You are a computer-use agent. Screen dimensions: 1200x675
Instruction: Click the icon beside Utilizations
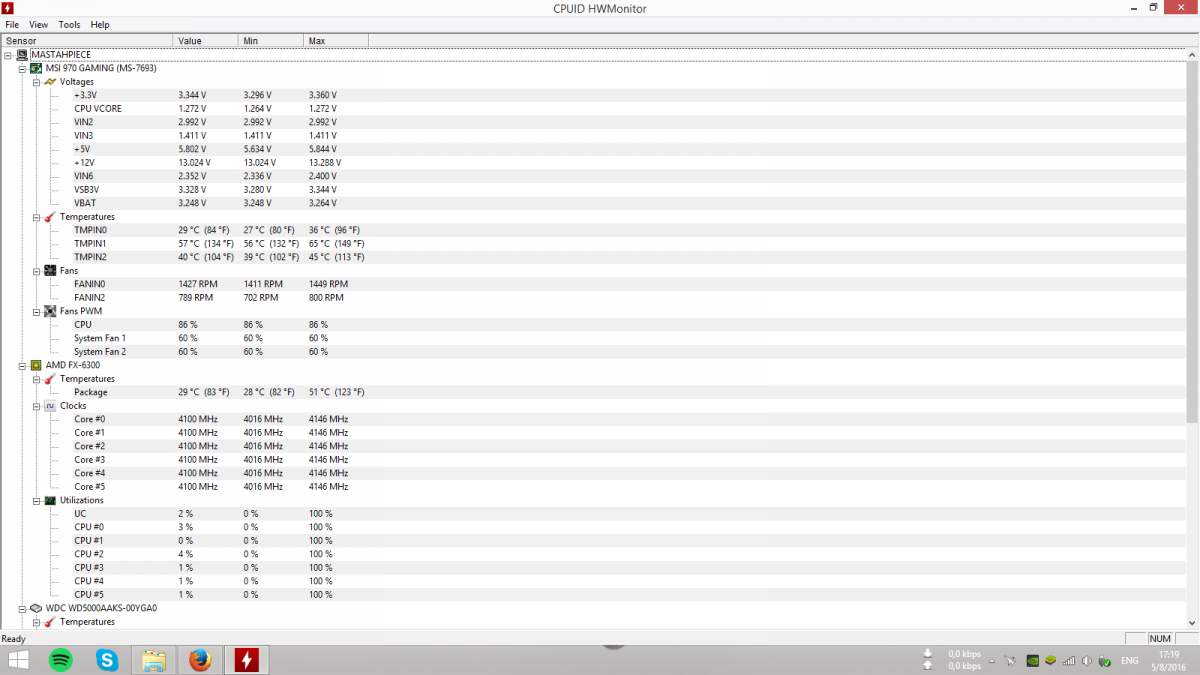tap(50, 500)
